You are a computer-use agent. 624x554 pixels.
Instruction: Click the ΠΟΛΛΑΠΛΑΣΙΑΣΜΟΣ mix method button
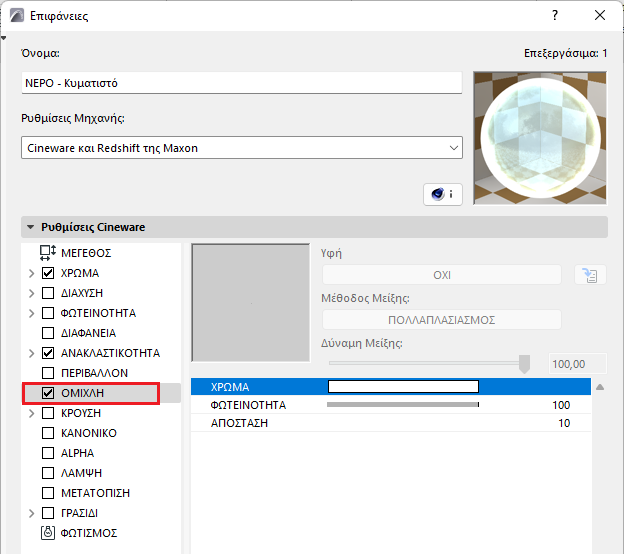(x=442, y=320)
